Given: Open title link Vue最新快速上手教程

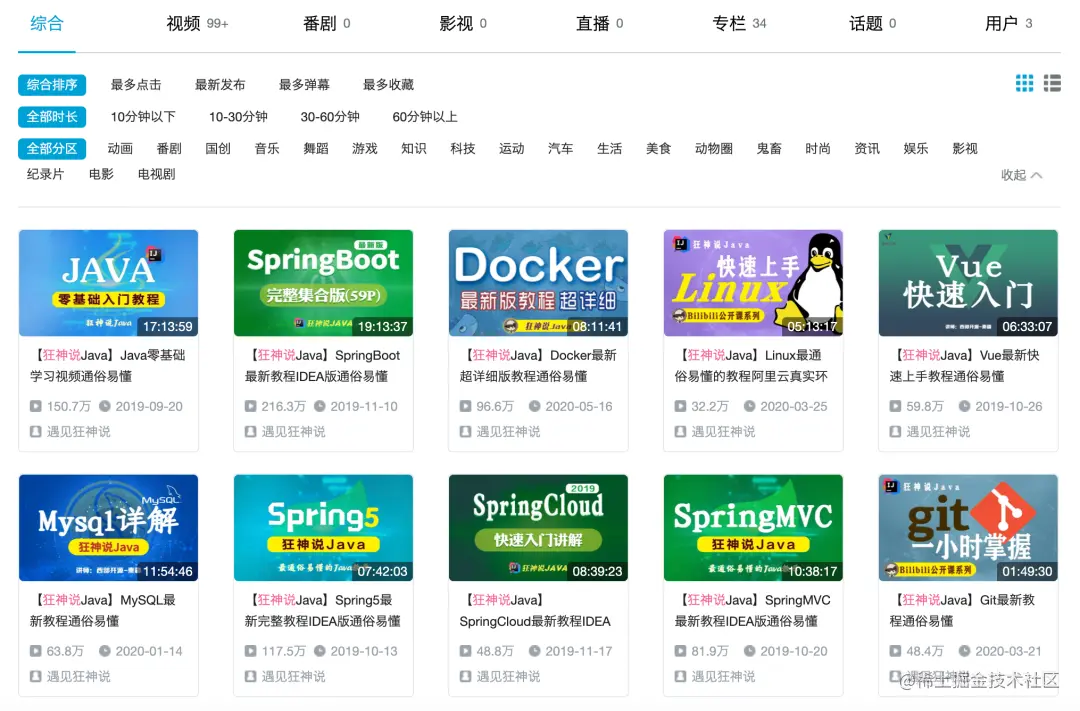Looking at the screenshot, I should 964,366.
